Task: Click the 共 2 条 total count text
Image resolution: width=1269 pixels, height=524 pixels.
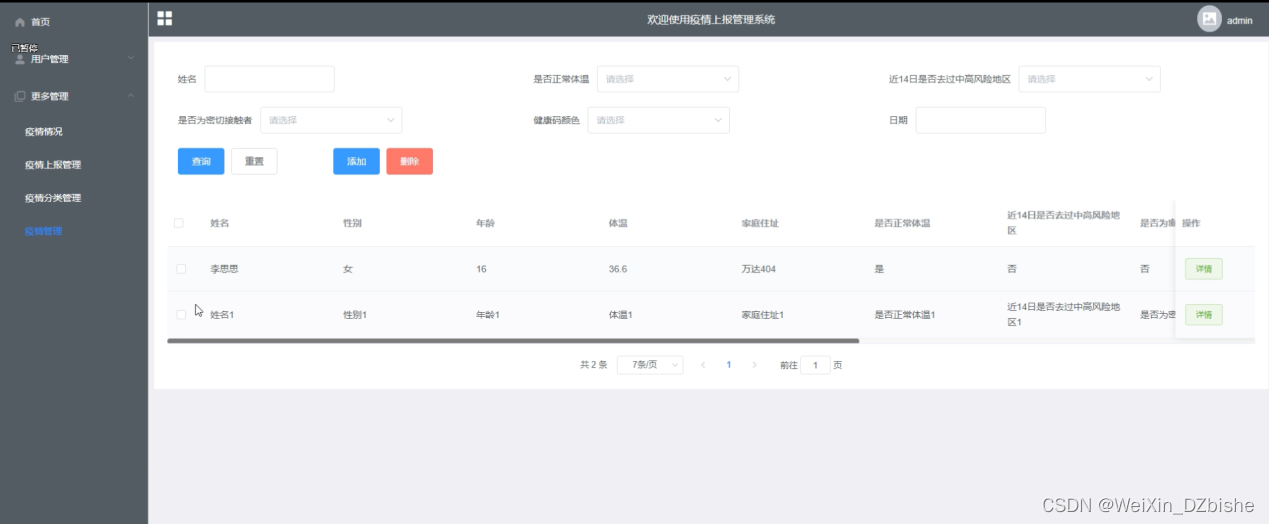Action: [x=593, y=365]
